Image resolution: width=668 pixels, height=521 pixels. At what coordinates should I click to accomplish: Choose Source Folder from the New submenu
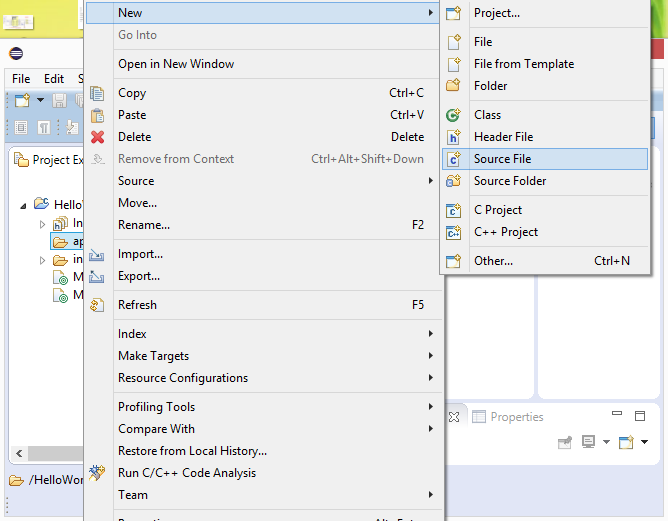[x=510, y=181]
